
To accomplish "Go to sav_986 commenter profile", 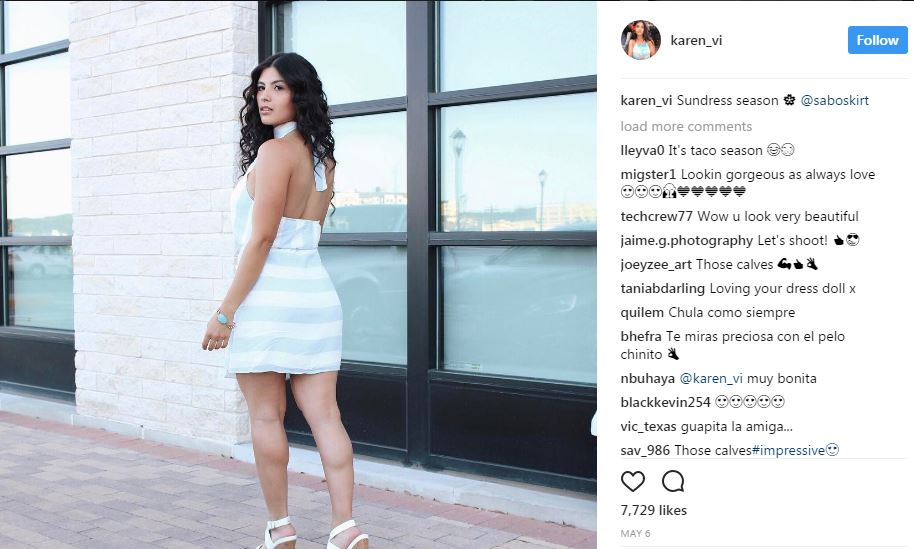I will tap(645, 451).
